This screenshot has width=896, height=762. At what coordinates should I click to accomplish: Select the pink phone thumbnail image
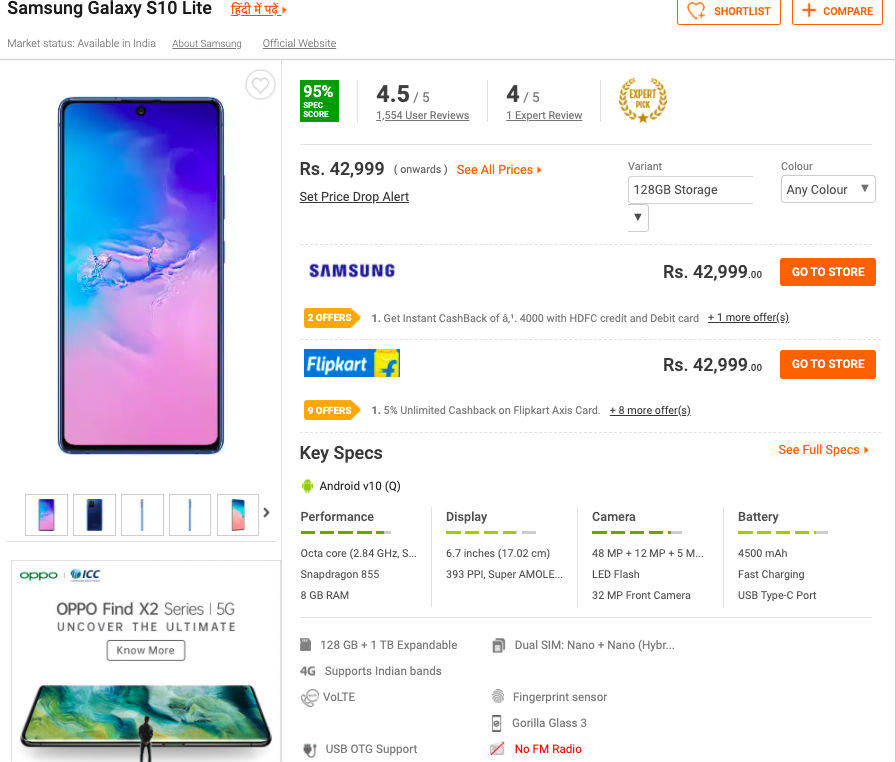point(237,514)
